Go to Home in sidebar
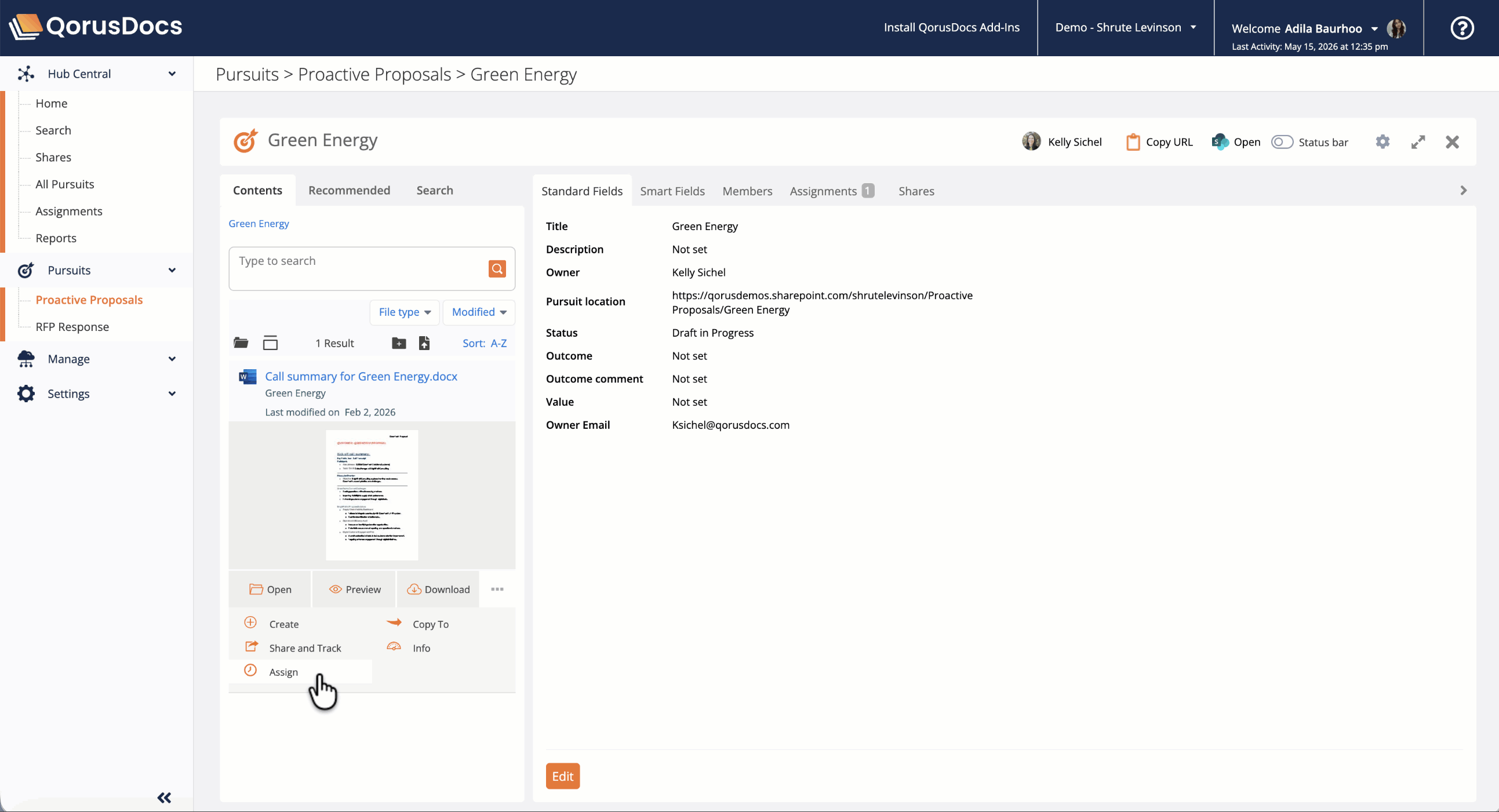The height and width of the screenshot is (812, 1499). (51, 104)
